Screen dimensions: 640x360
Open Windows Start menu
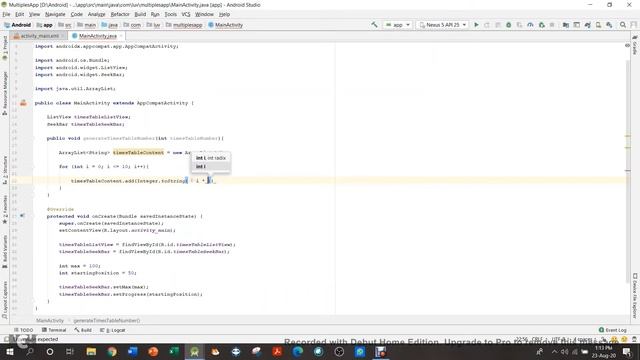point(10,351)
